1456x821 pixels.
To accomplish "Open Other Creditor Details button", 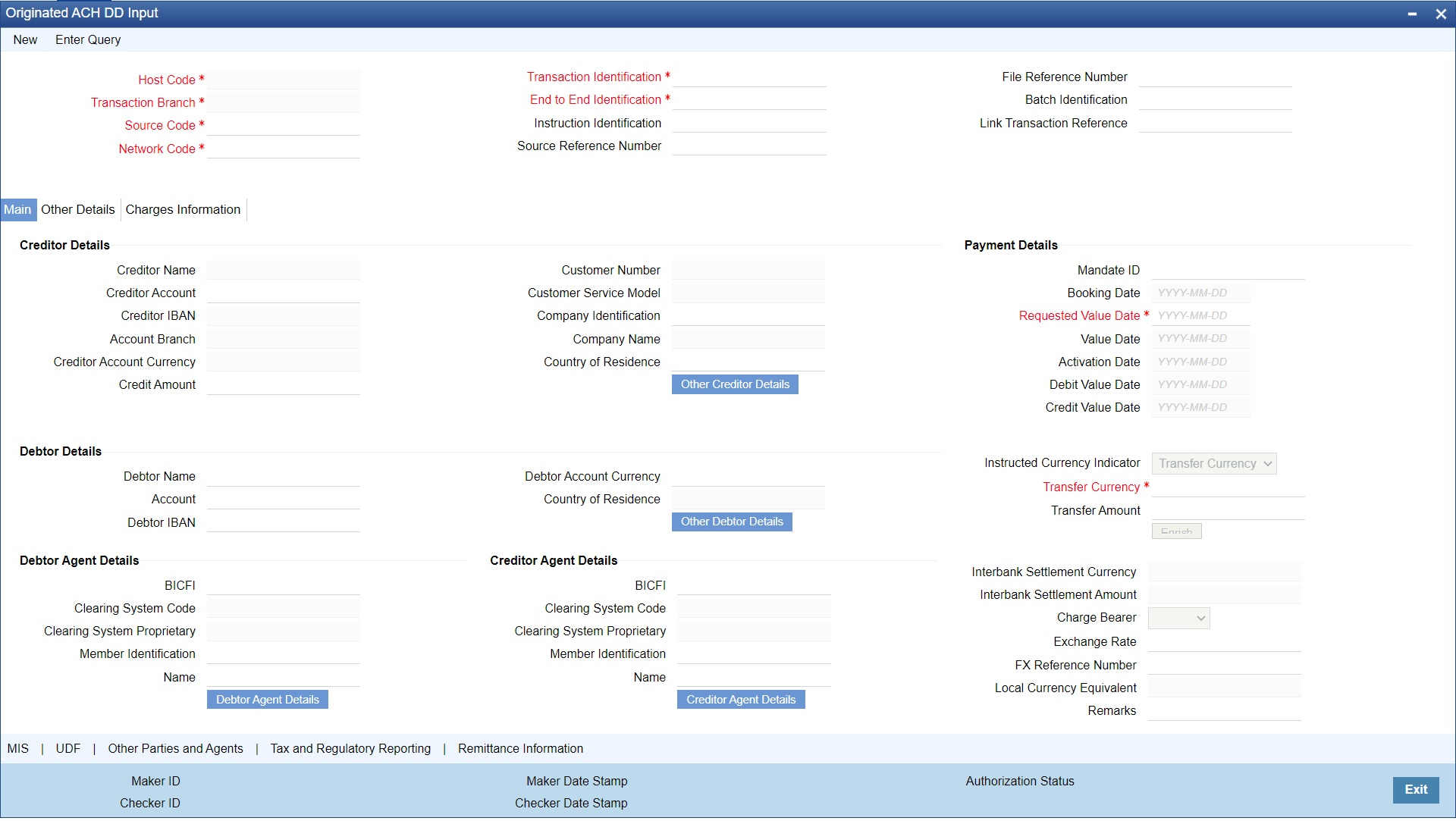I will click(734, 384).
